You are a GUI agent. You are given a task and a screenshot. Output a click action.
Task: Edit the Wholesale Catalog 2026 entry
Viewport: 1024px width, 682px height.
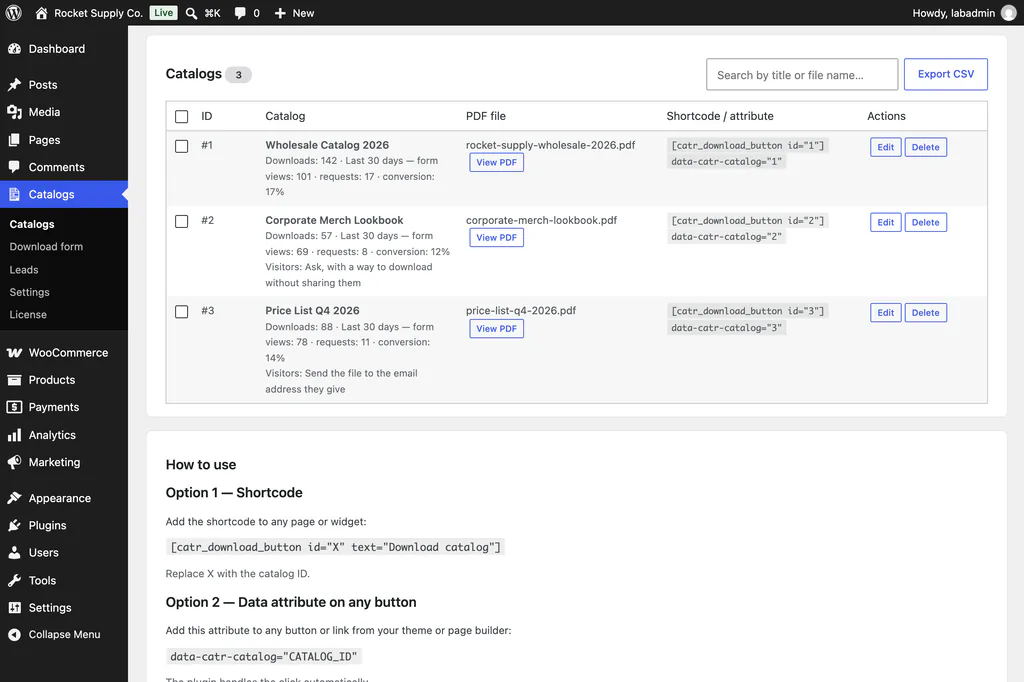886,147
